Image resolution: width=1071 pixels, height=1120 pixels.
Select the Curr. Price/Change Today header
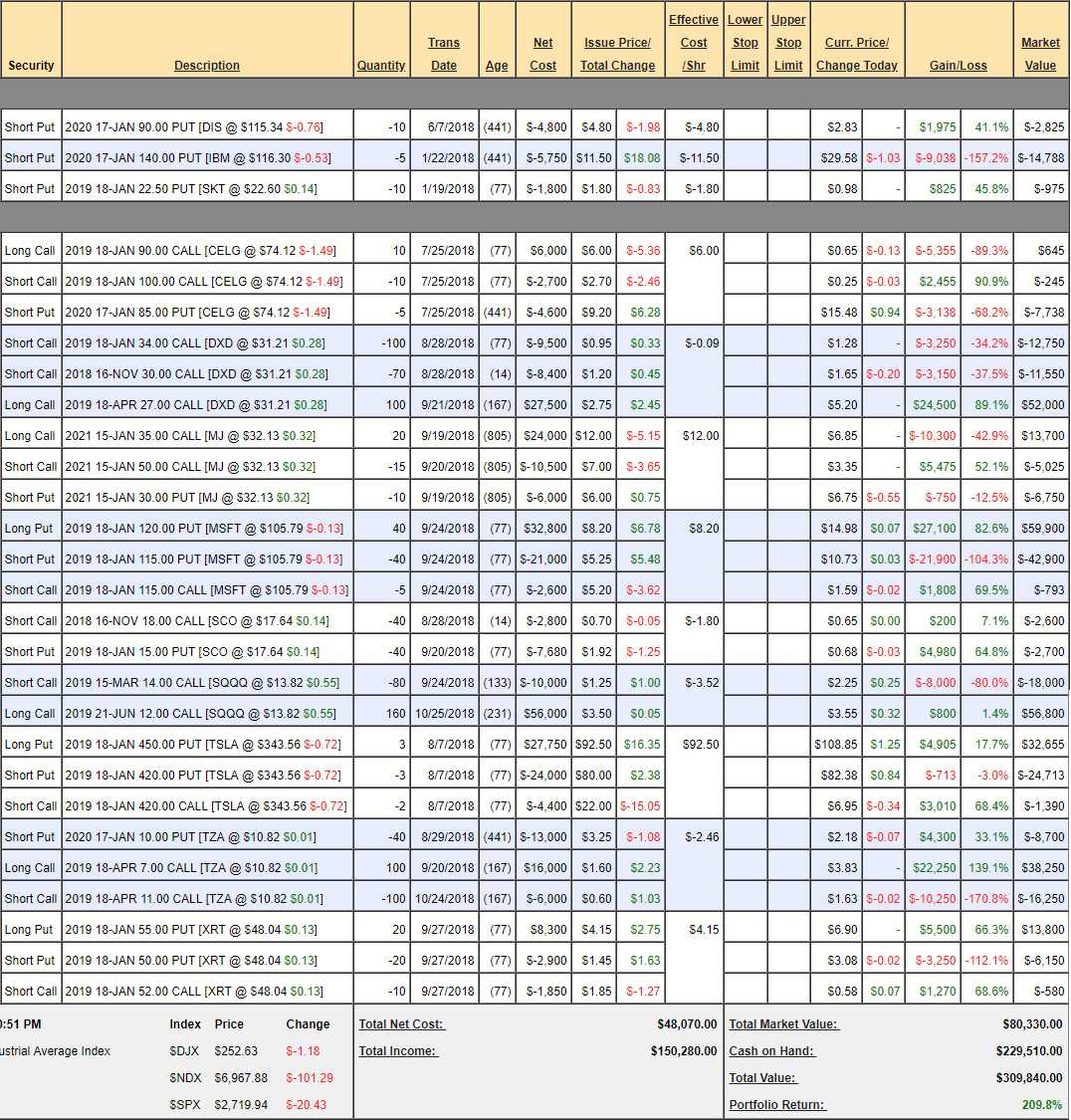[857, 54]
